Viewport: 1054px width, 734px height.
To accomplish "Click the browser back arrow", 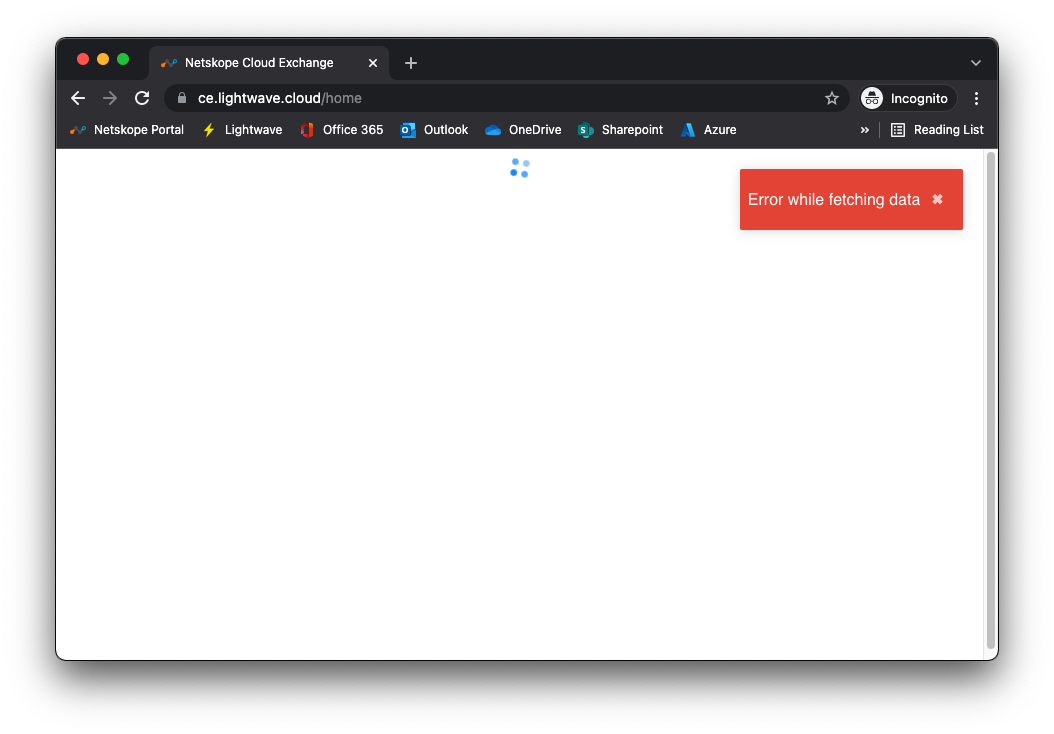I will tap(78, 98).
